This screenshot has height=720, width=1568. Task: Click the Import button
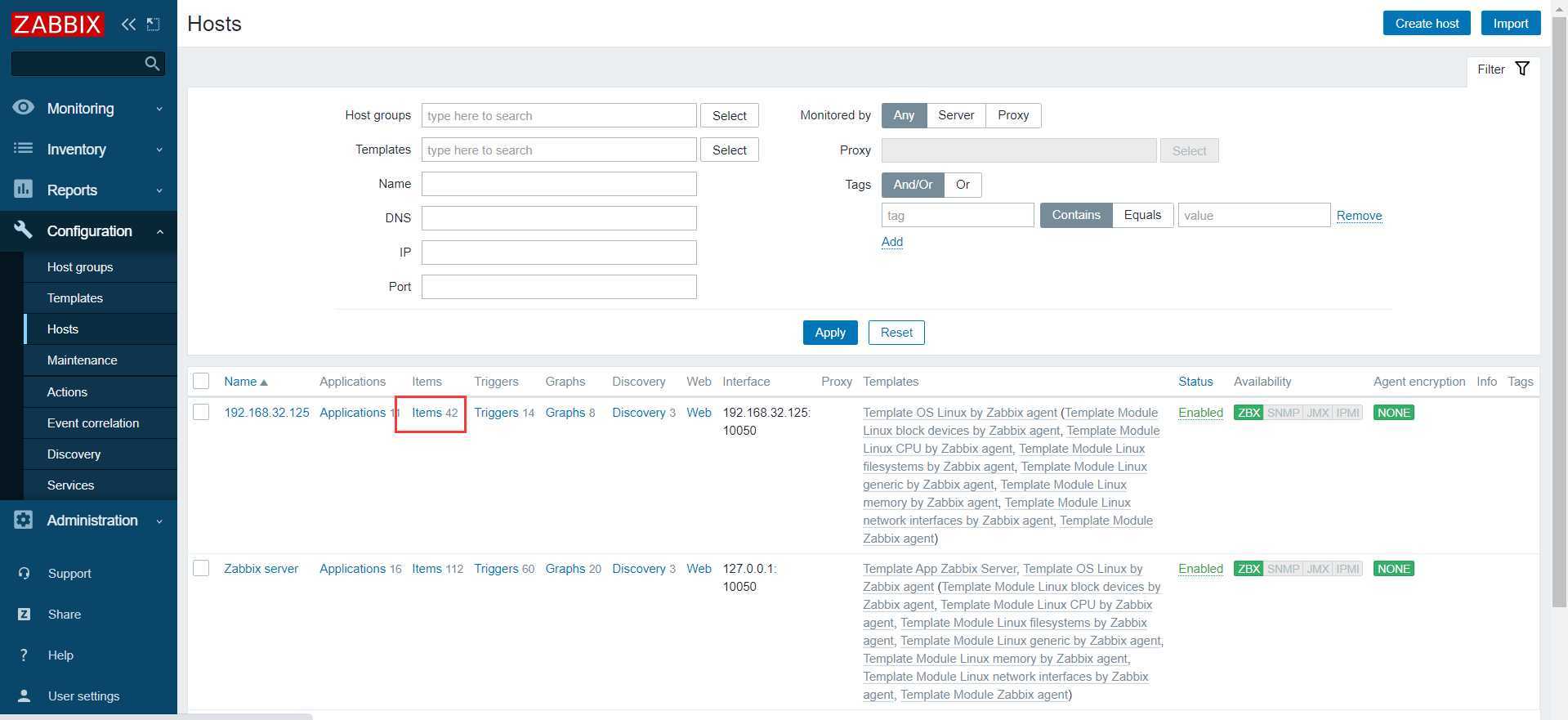(x=1511, y=23)
